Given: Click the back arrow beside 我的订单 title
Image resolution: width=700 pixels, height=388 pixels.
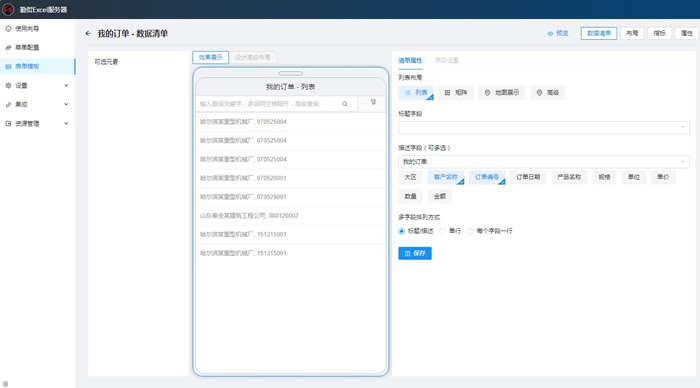Looking at the screenshot, I should pyautogui.click(x=88, y=33).
